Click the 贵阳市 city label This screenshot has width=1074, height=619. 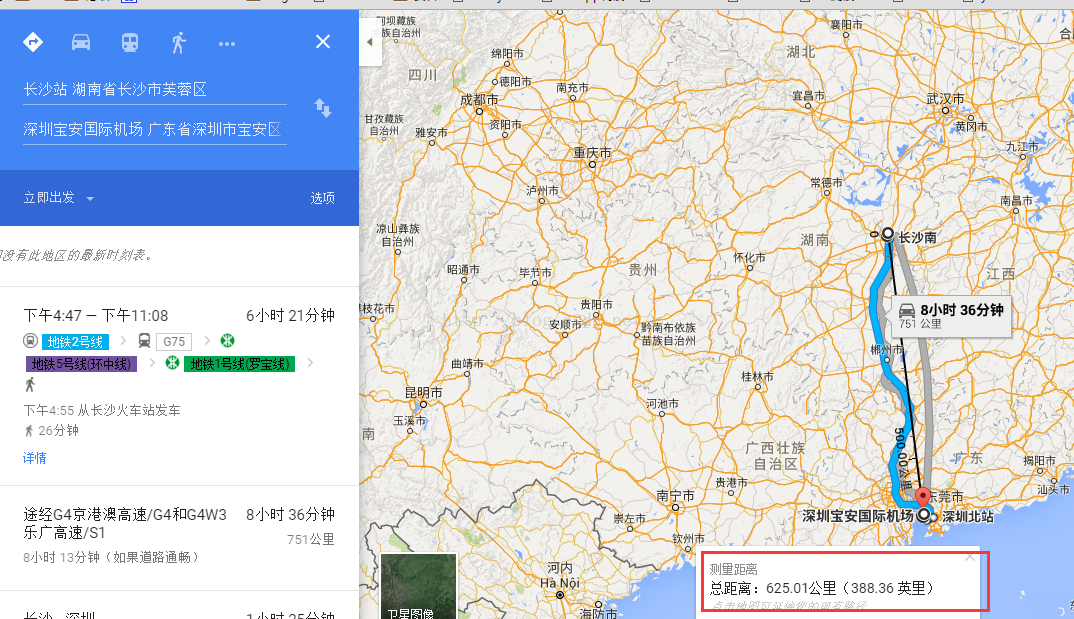(597, 305)
